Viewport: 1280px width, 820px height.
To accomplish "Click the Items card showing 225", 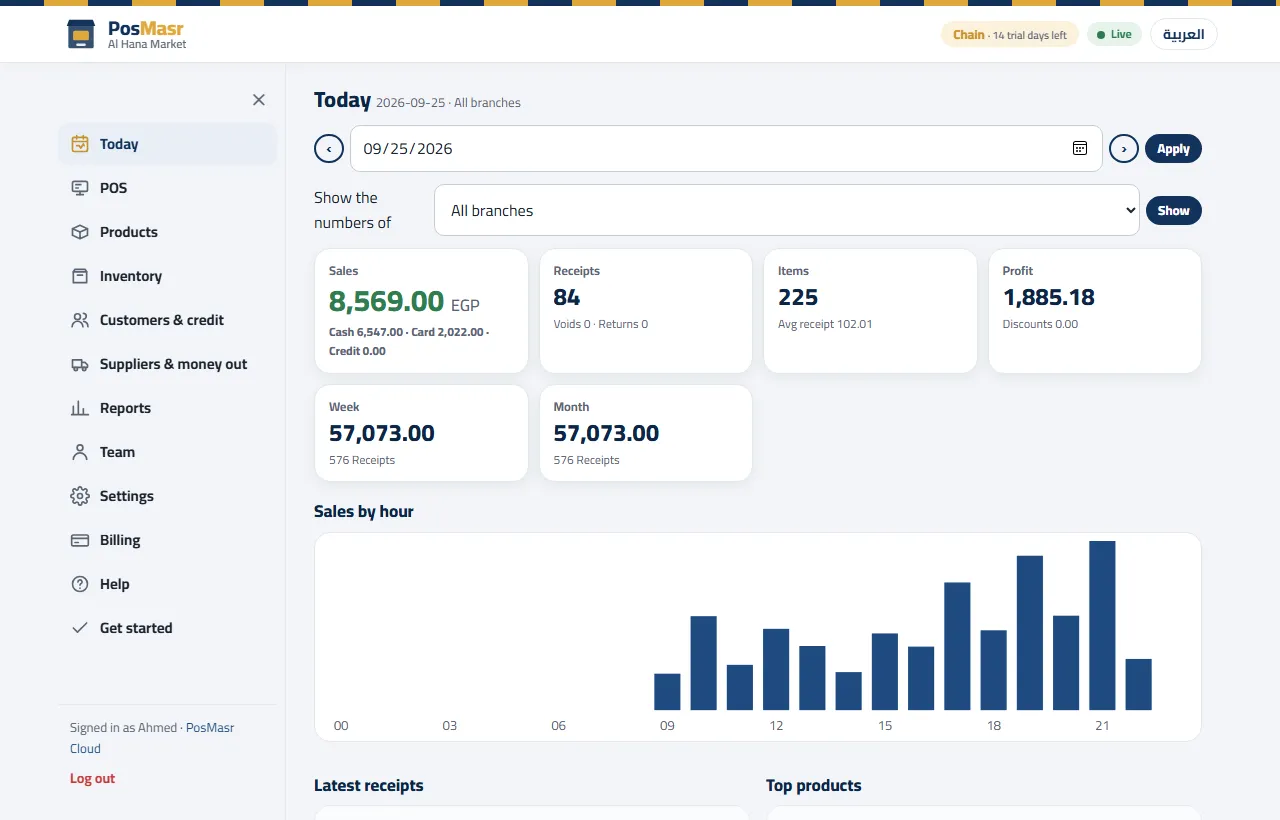I will coord(870,311).
